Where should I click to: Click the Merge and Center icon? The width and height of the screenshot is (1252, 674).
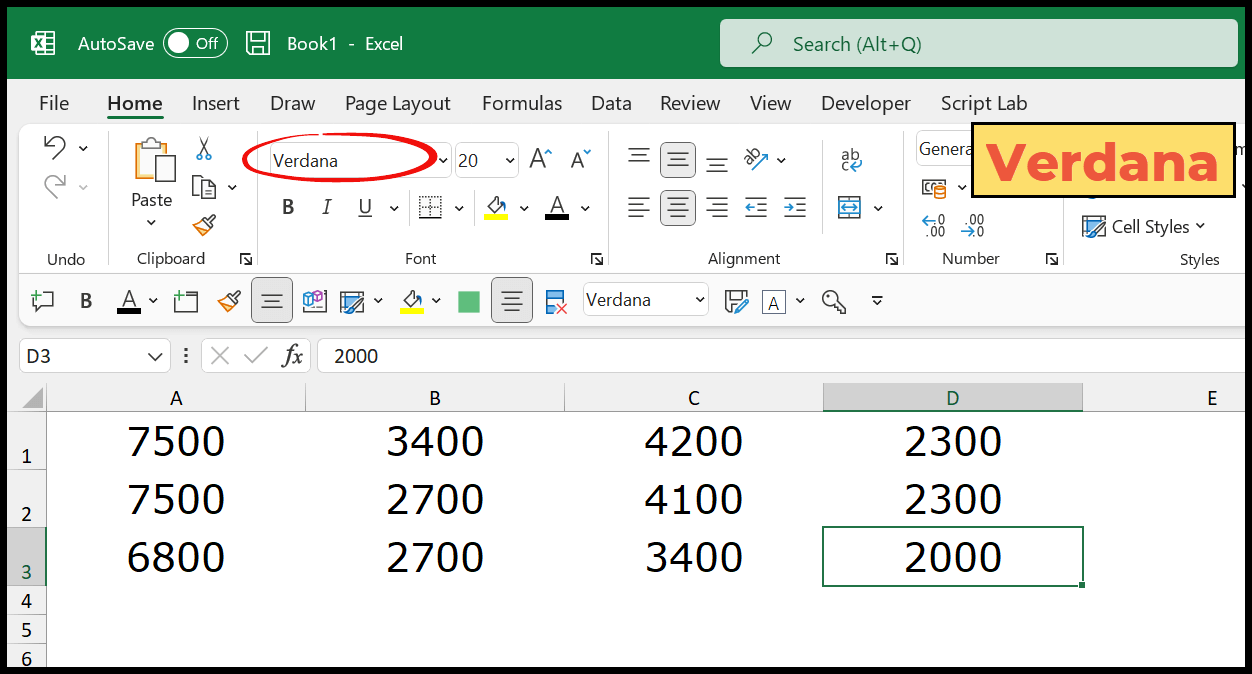849,208
